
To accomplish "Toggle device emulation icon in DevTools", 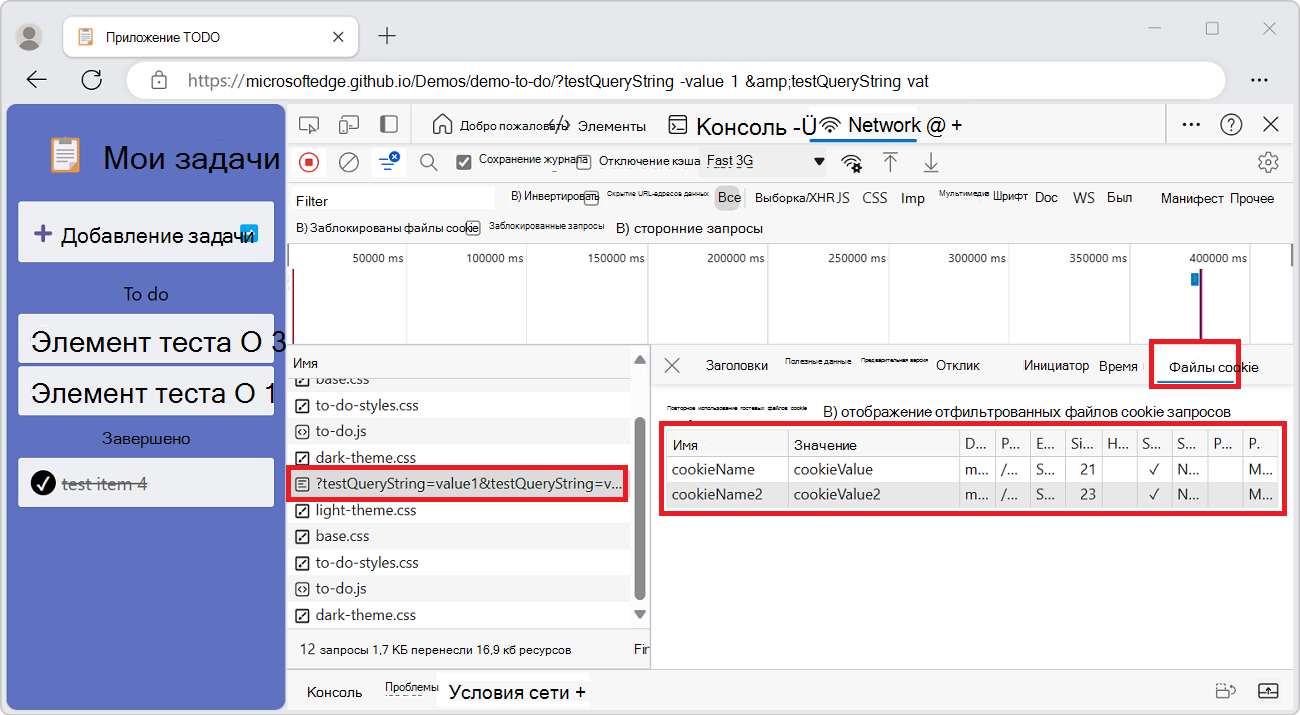I will pyautogui.click(x=348, y=125).
